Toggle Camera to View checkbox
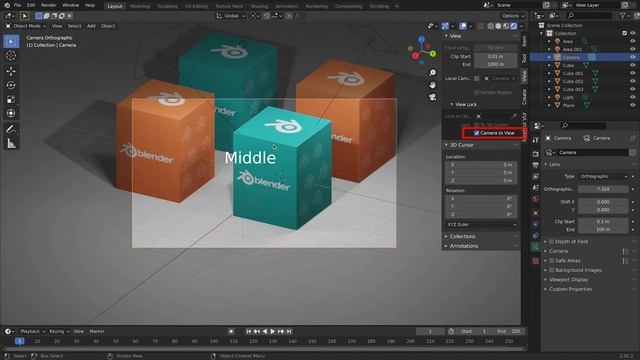 click(x=476, y=133)
